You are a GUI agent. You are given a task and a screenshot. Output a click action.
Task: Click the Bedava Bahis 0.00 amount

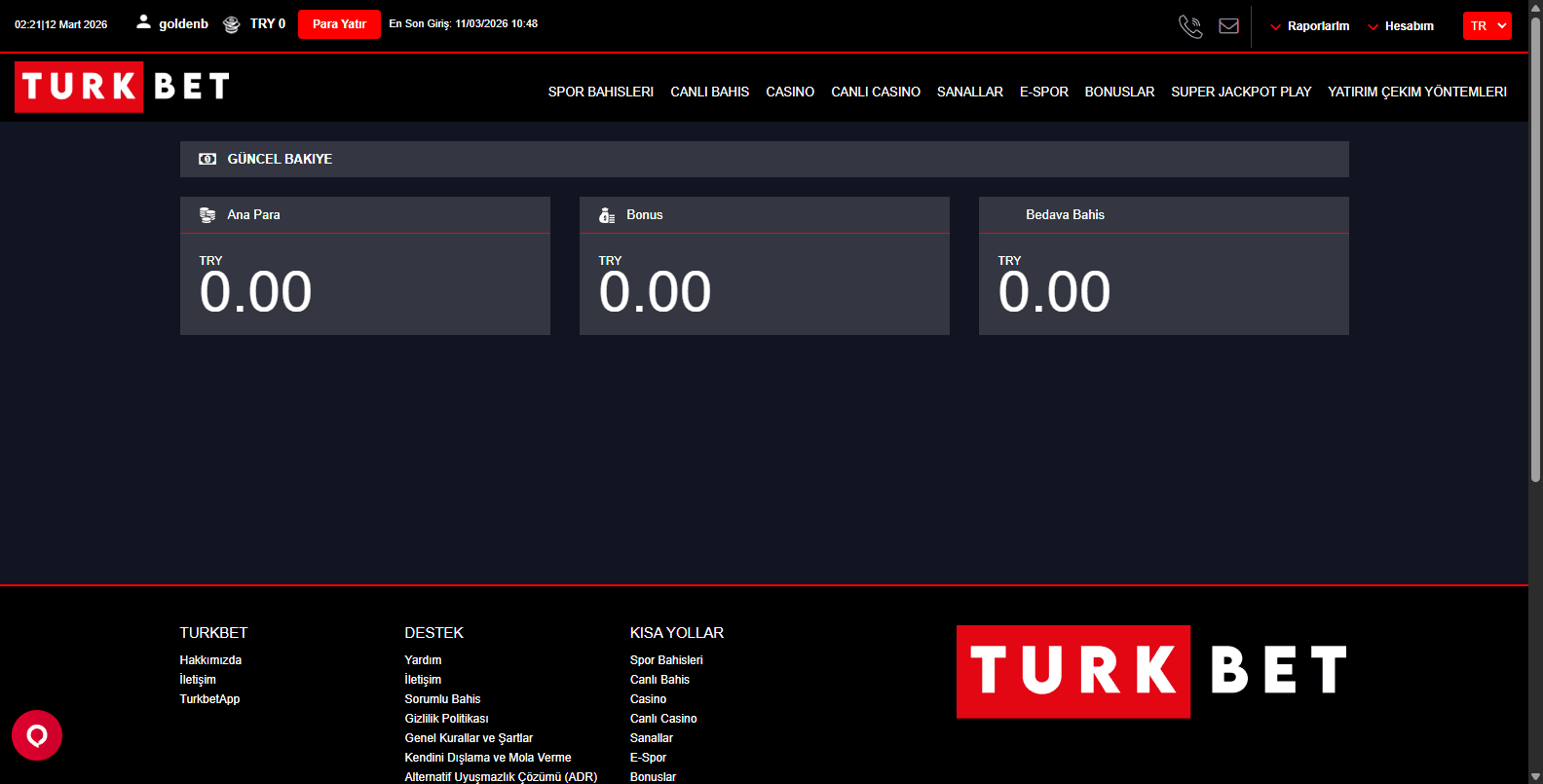pyautogui.click(x=1054, y=292)
